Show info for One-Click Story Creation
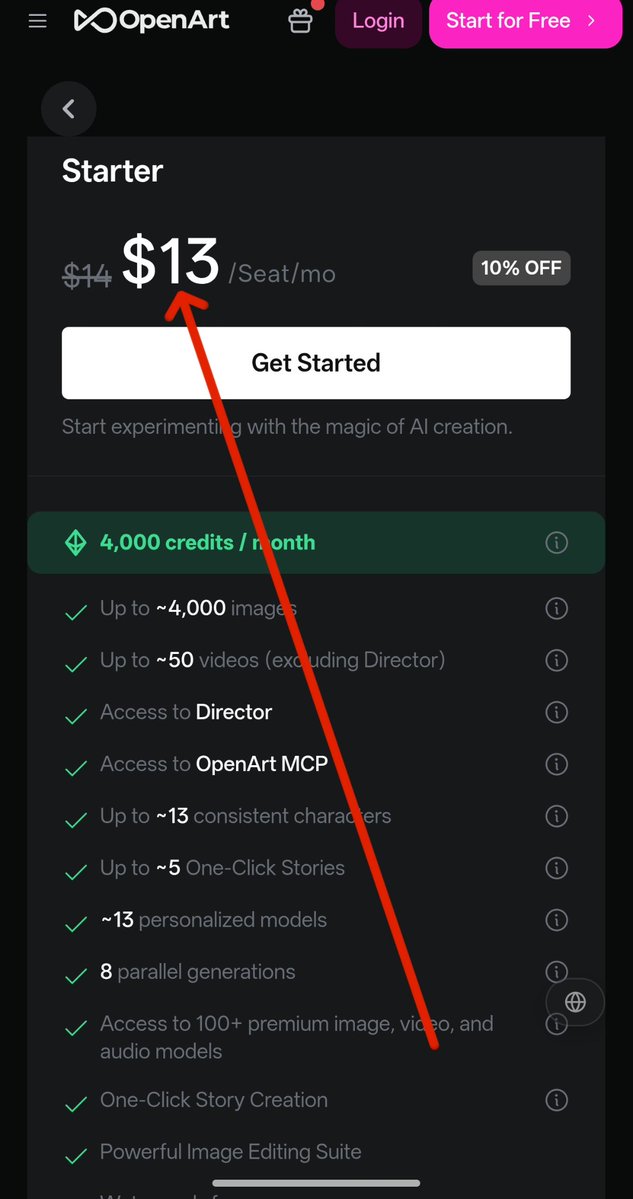The image size is (633, 1199). 557,1100
